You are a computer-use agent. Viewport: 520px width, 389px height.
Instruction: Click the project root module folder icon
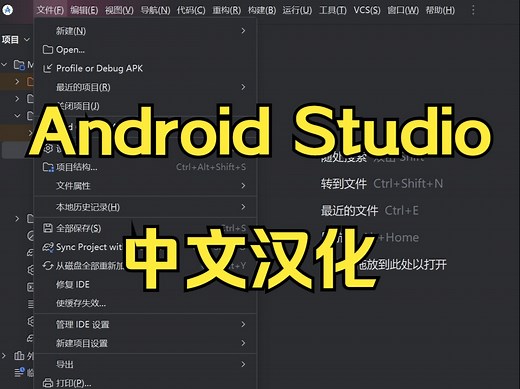[x=19, y=64]
